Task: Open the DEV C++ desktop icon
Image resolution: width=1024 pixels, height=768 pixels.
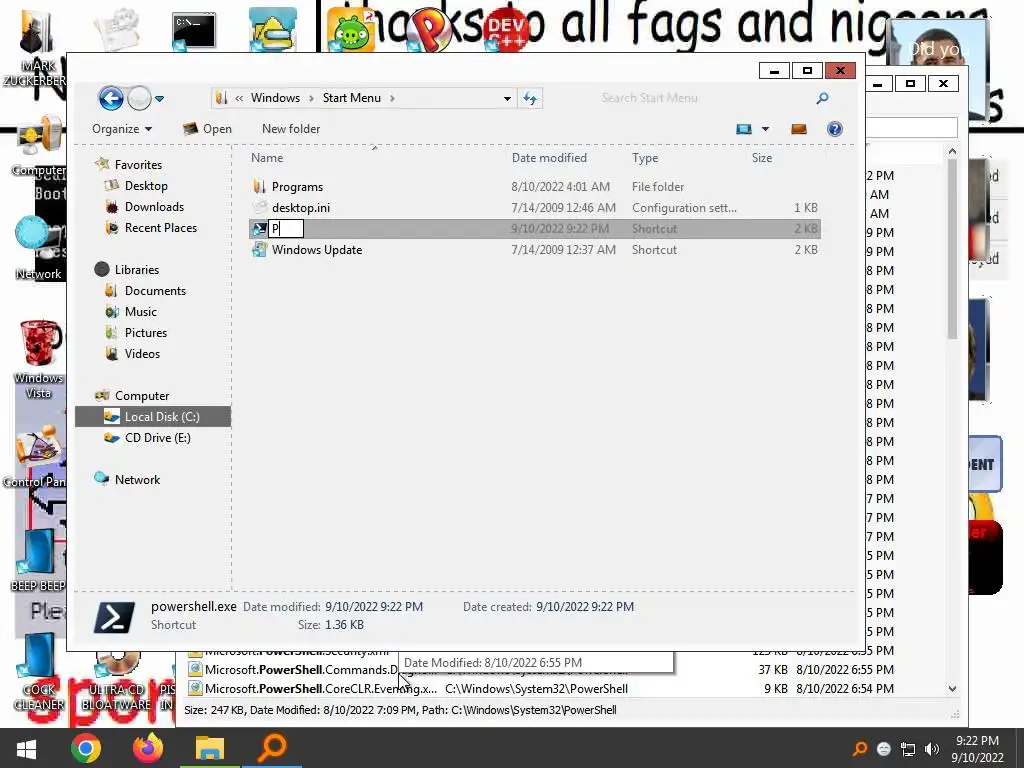Action: (x=507, y=30)
